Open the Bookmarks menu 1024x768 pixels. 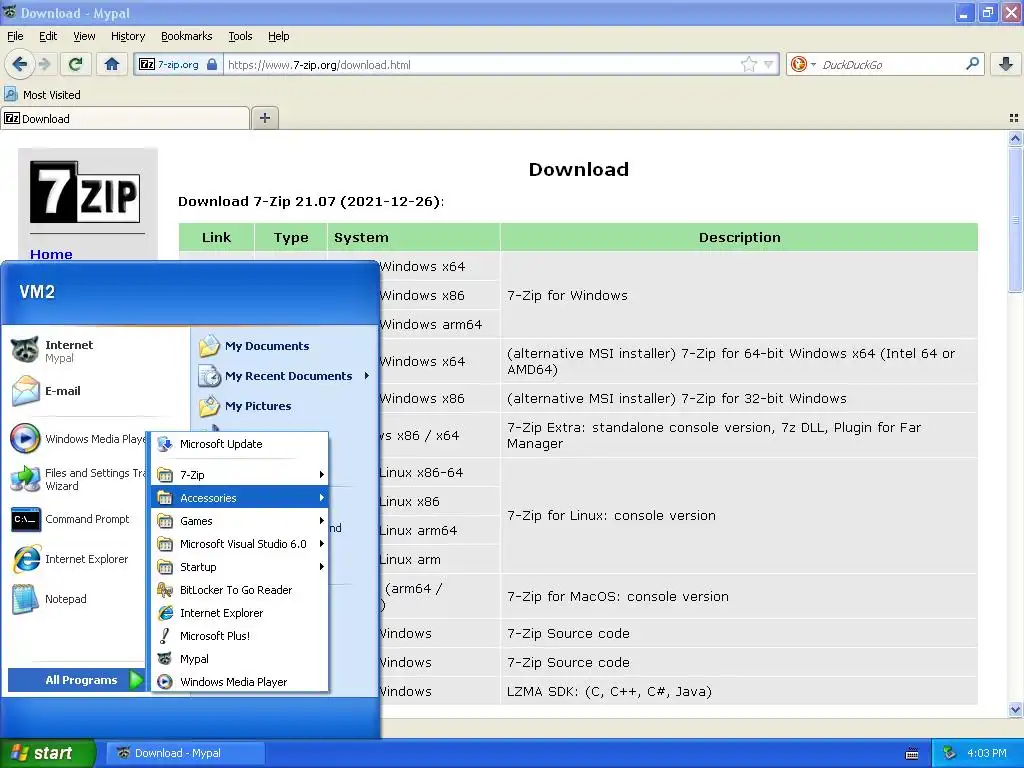187,36
